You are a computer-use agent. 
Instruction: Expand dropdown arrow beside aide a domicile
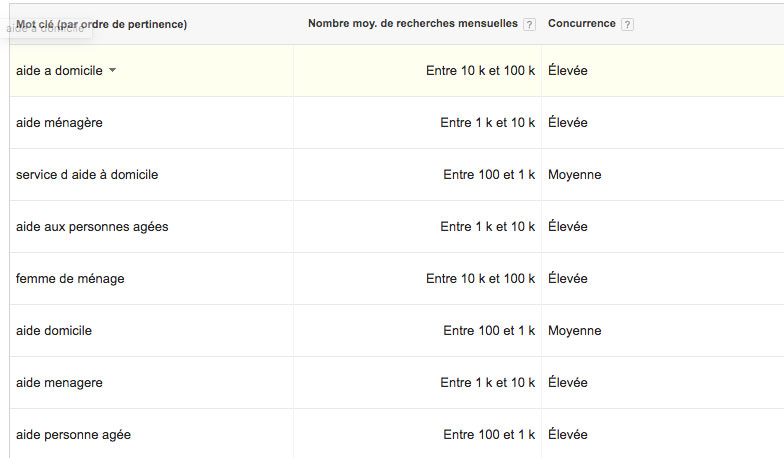[x=112, y=70]
